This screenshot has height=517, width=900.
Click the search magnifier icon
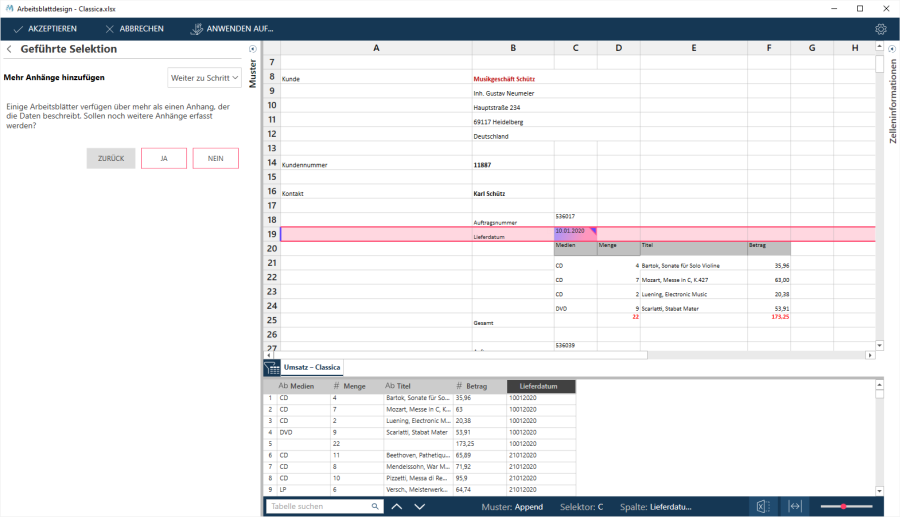coord(375,506)
